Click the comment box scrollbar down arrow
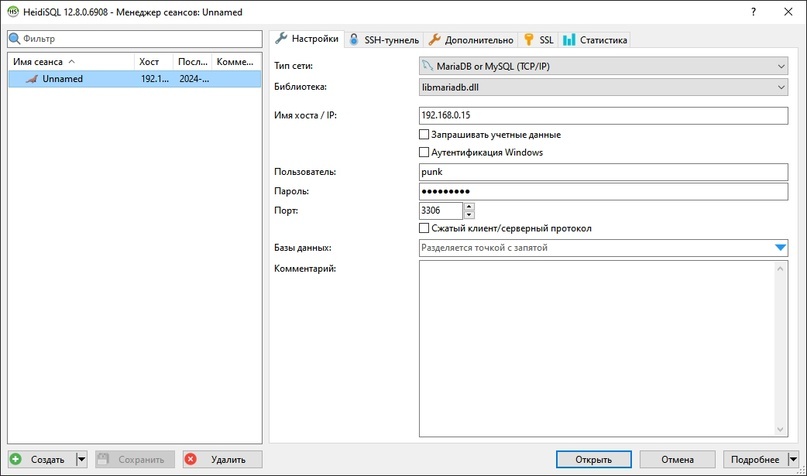The width and height of the screenshot is (807, 476). pyautogui.click(x=780, y=430)
